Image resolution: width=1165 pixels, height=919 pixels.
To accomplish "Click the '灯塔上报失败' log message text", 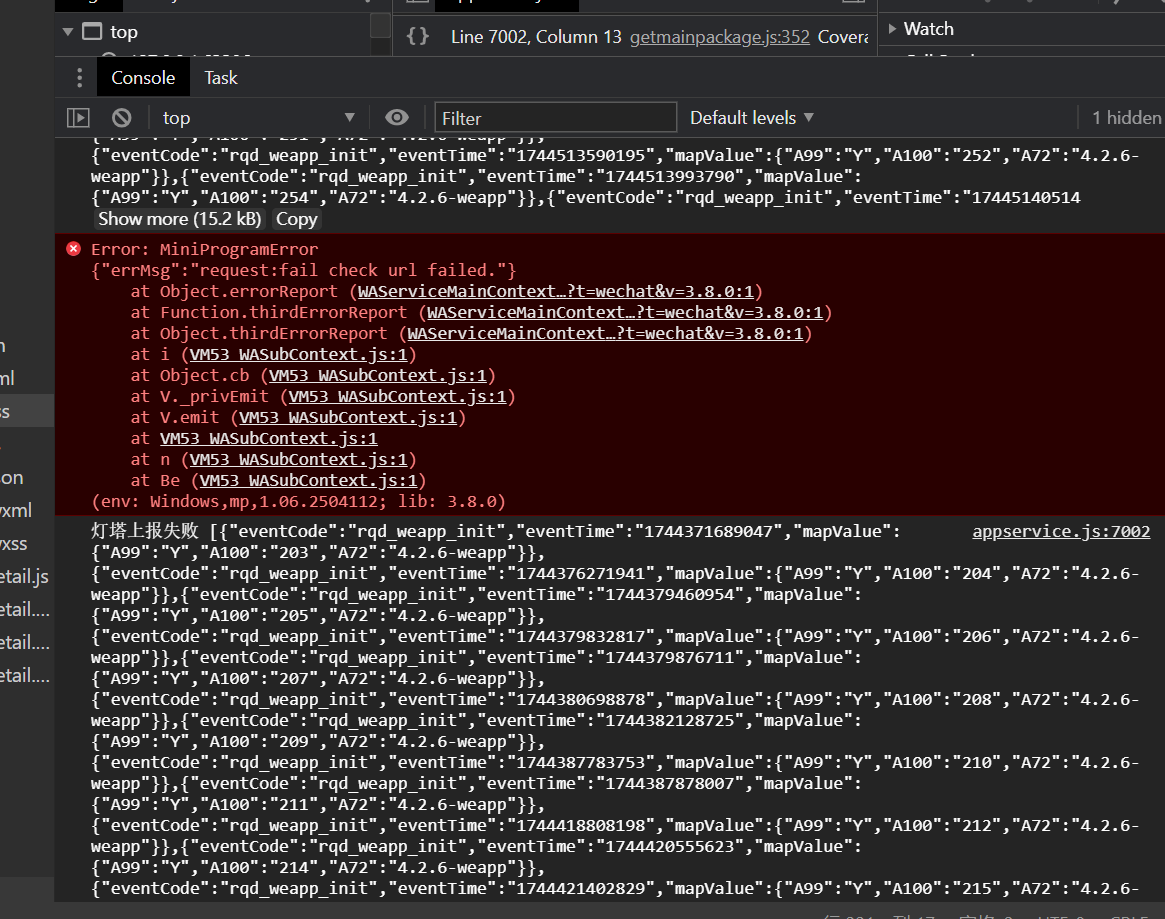I will coord(145,531).
